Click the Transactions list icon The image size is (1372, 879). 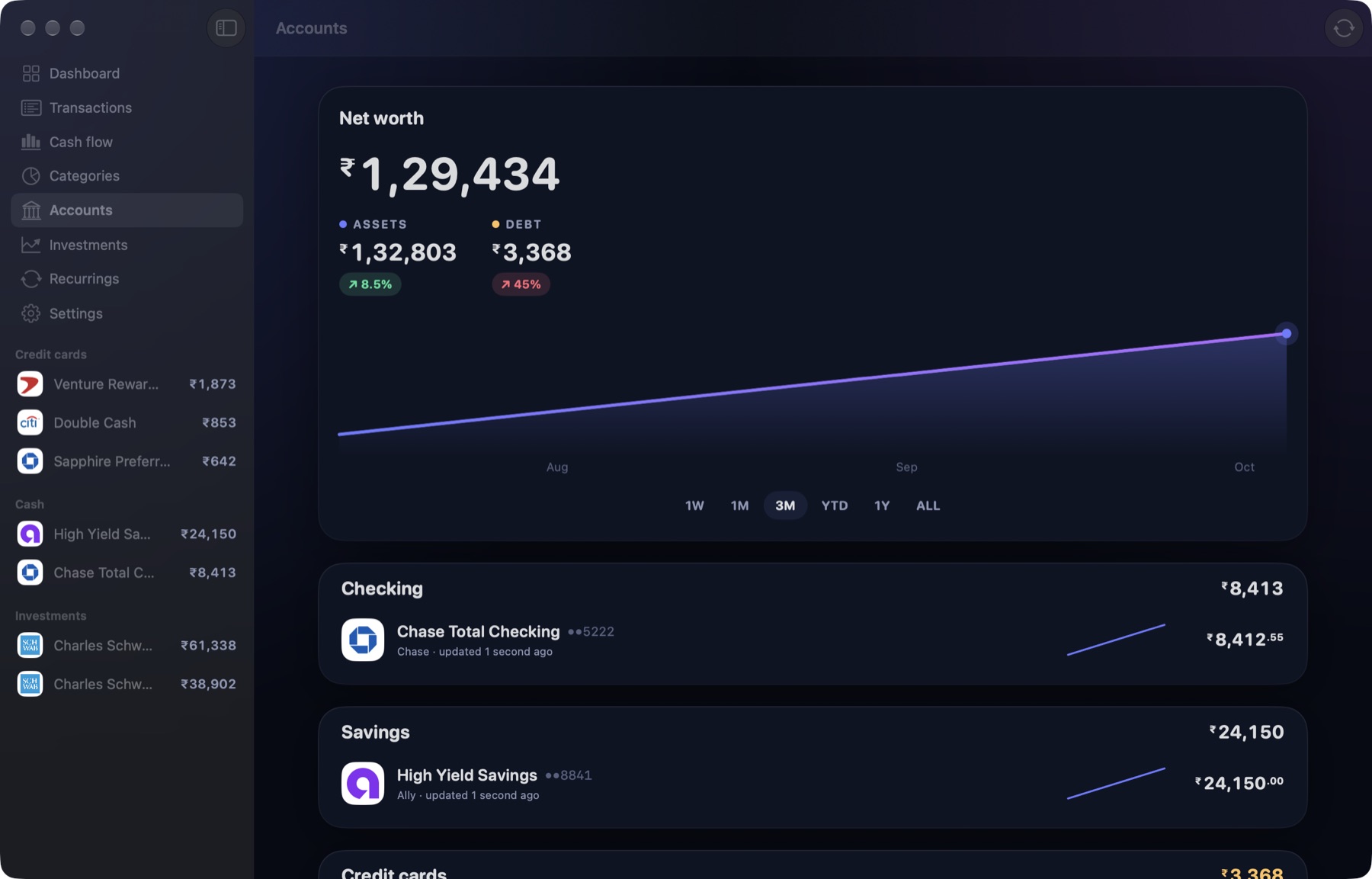[x=31, y=107]
